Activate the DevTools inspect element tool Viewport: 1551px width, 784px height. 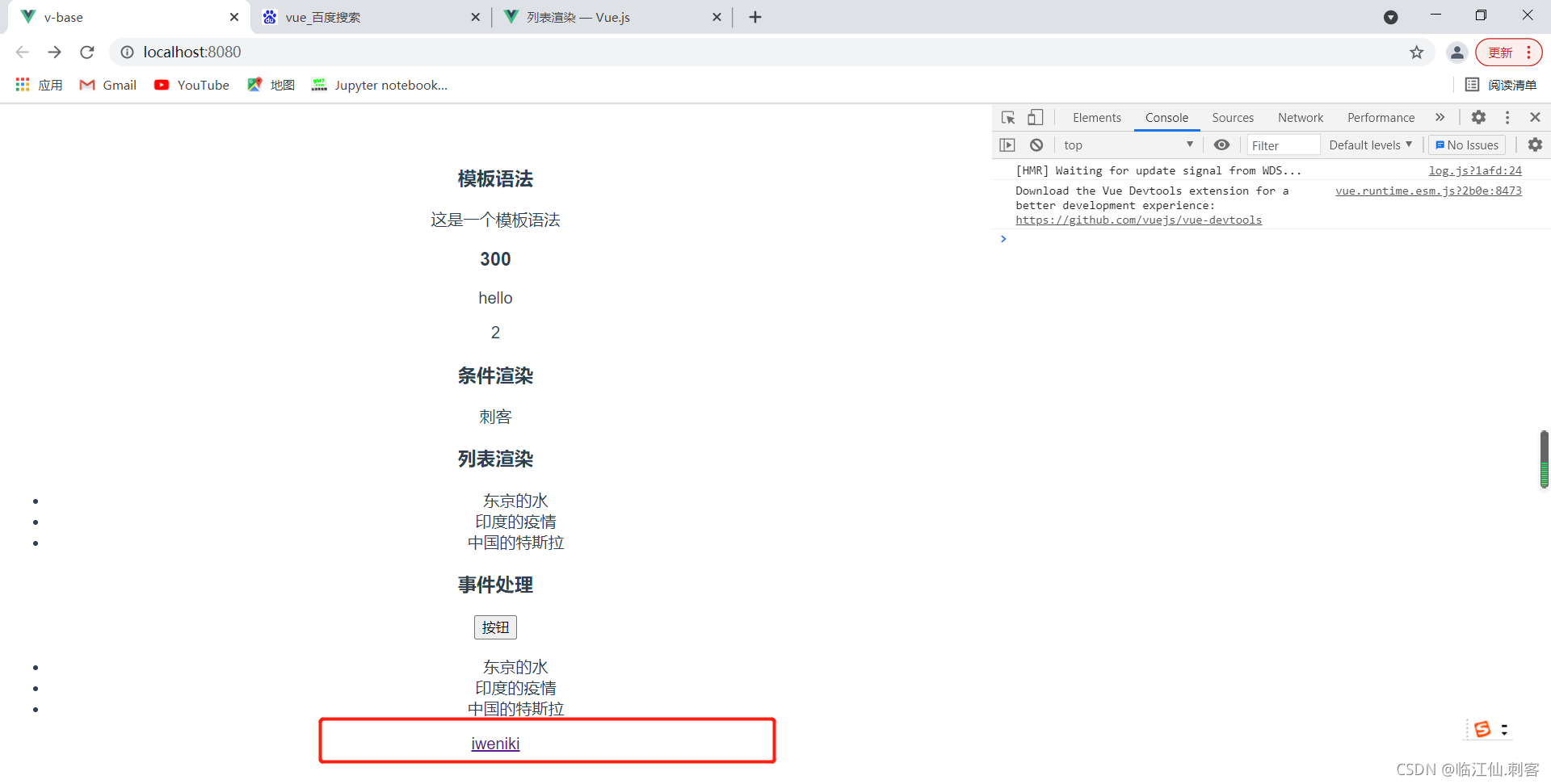coord(1008,117)
